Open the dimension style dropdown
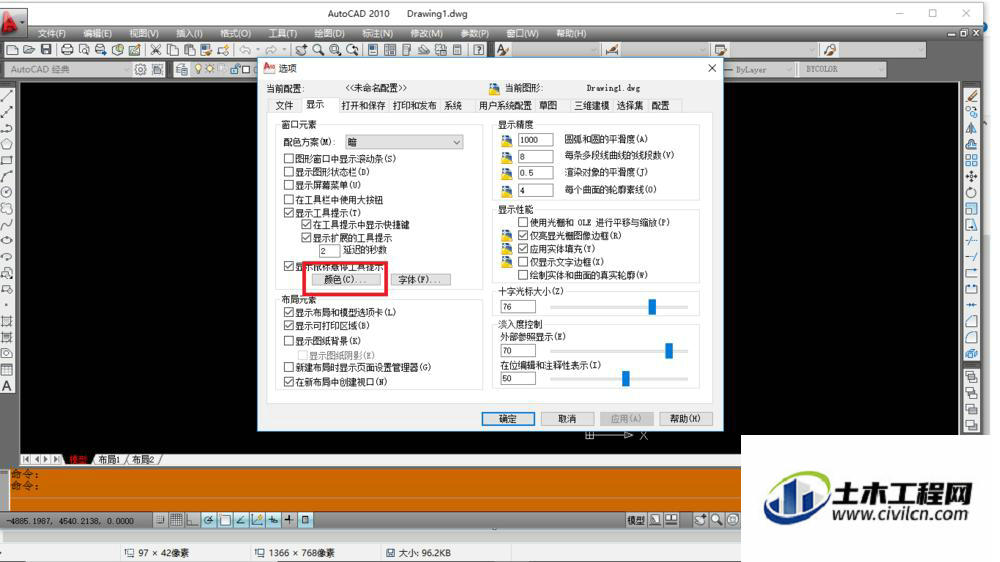Viewport: 1000px width, 562px height. pyautogui.click(x=665, y=50)
